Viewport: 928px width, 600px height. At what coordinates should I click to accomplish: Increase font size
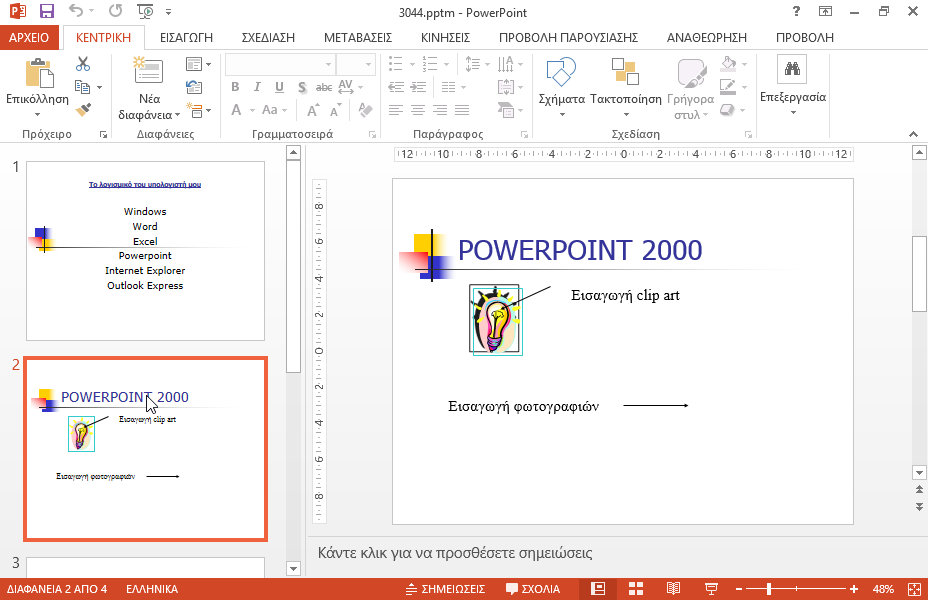tap(313, 110)
